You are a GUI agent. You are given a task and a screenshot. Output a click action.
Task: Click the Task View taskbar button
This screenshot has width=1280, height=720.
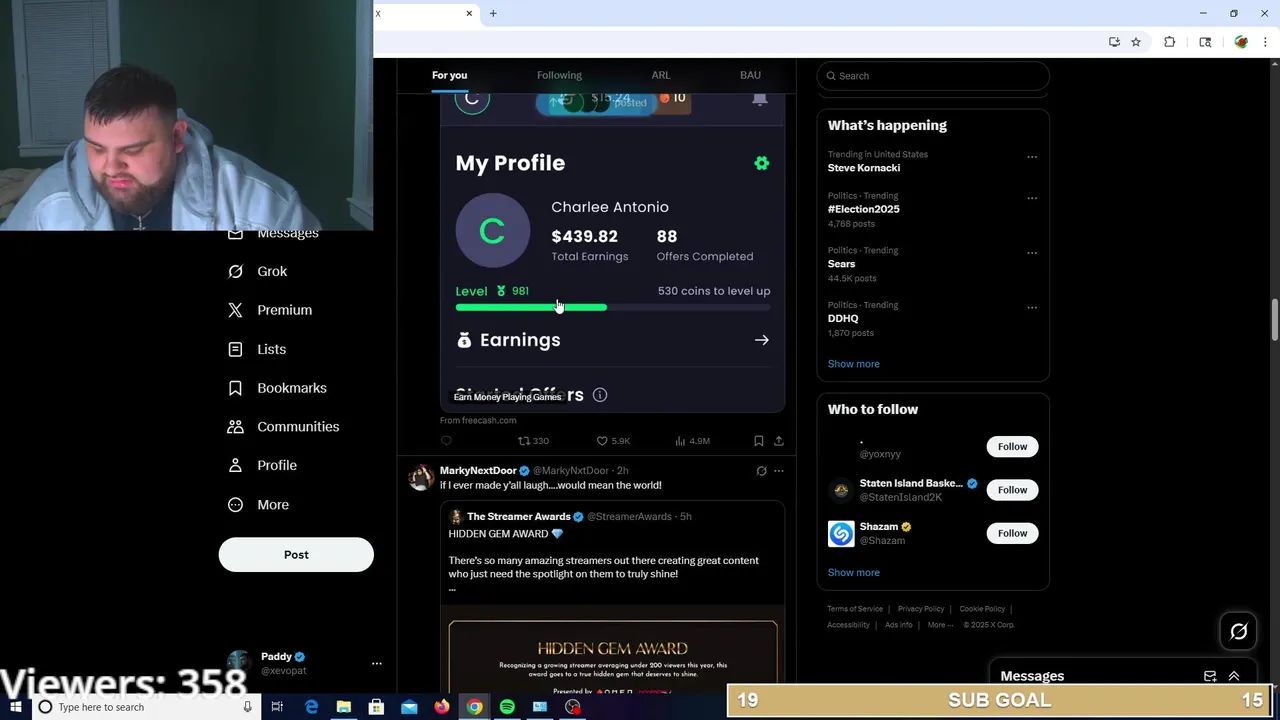click(x=277, y=707)
